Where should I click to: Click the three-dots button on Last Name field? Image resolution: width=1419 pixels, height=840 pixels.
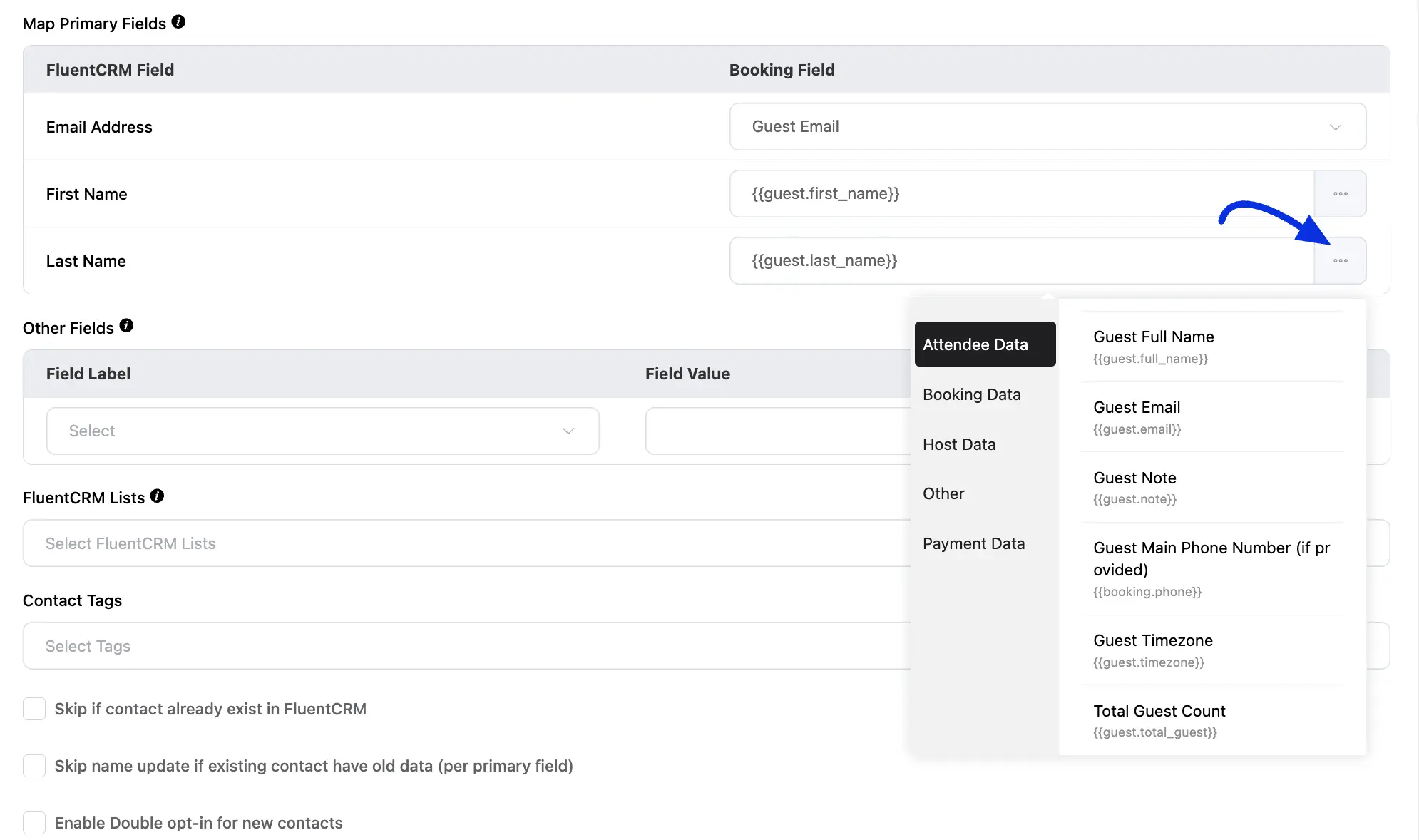pyautogui.click(x=1340, y=261)
